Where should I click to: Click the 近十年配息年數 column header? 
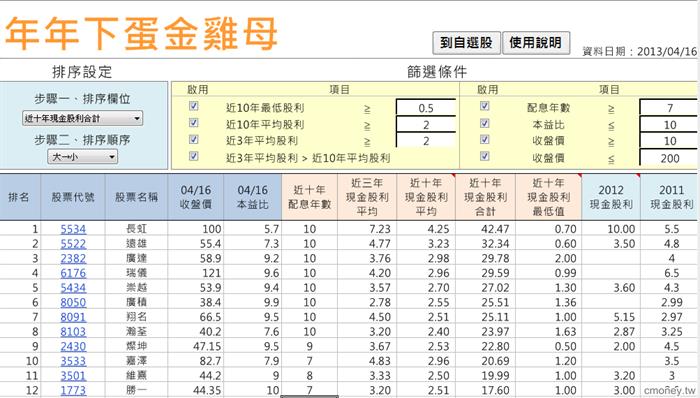[309, 197]
